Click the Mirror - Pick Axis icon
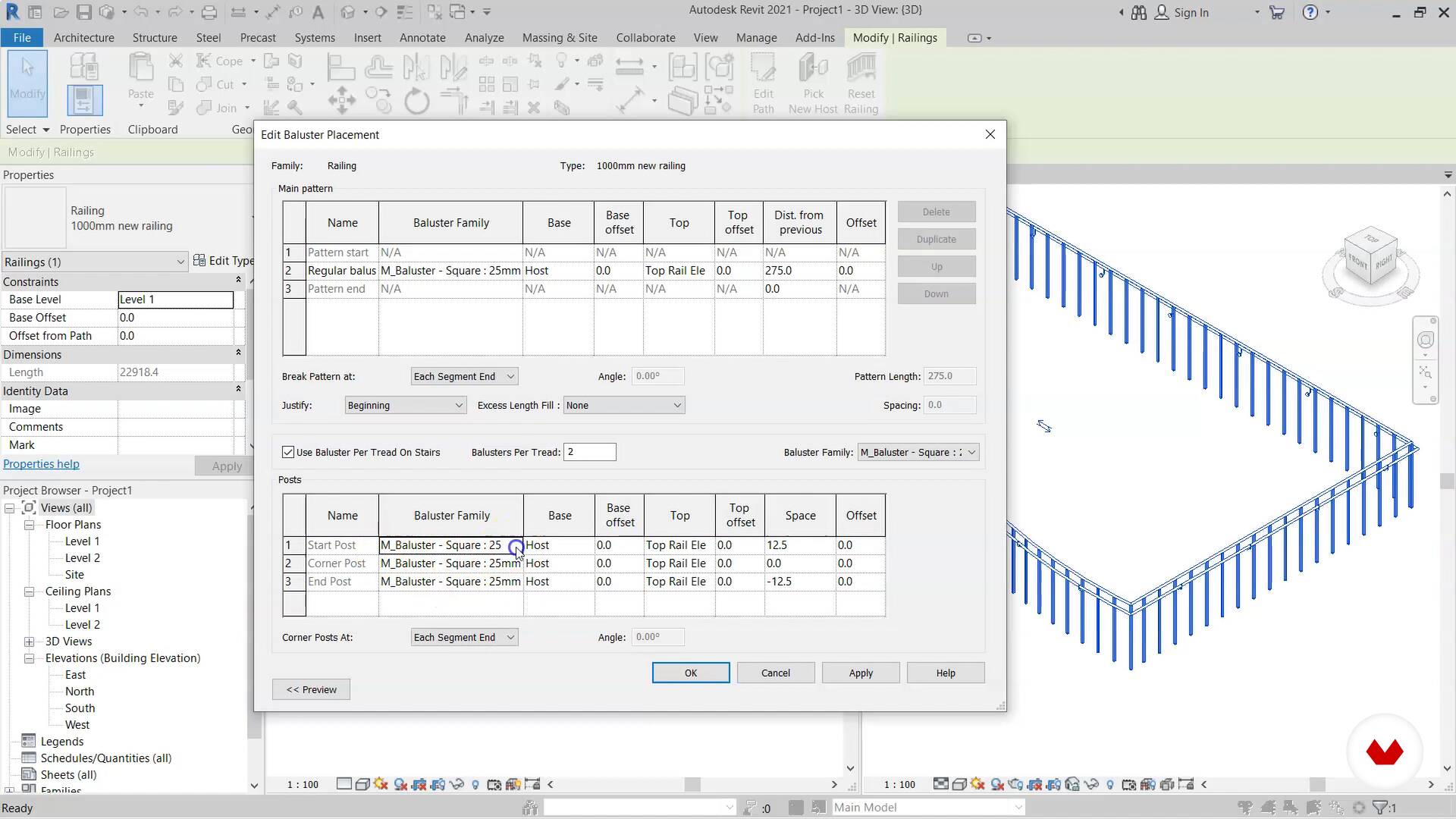Image resolution: width=1456 pixels, height=819 pixels. point(416,68)
